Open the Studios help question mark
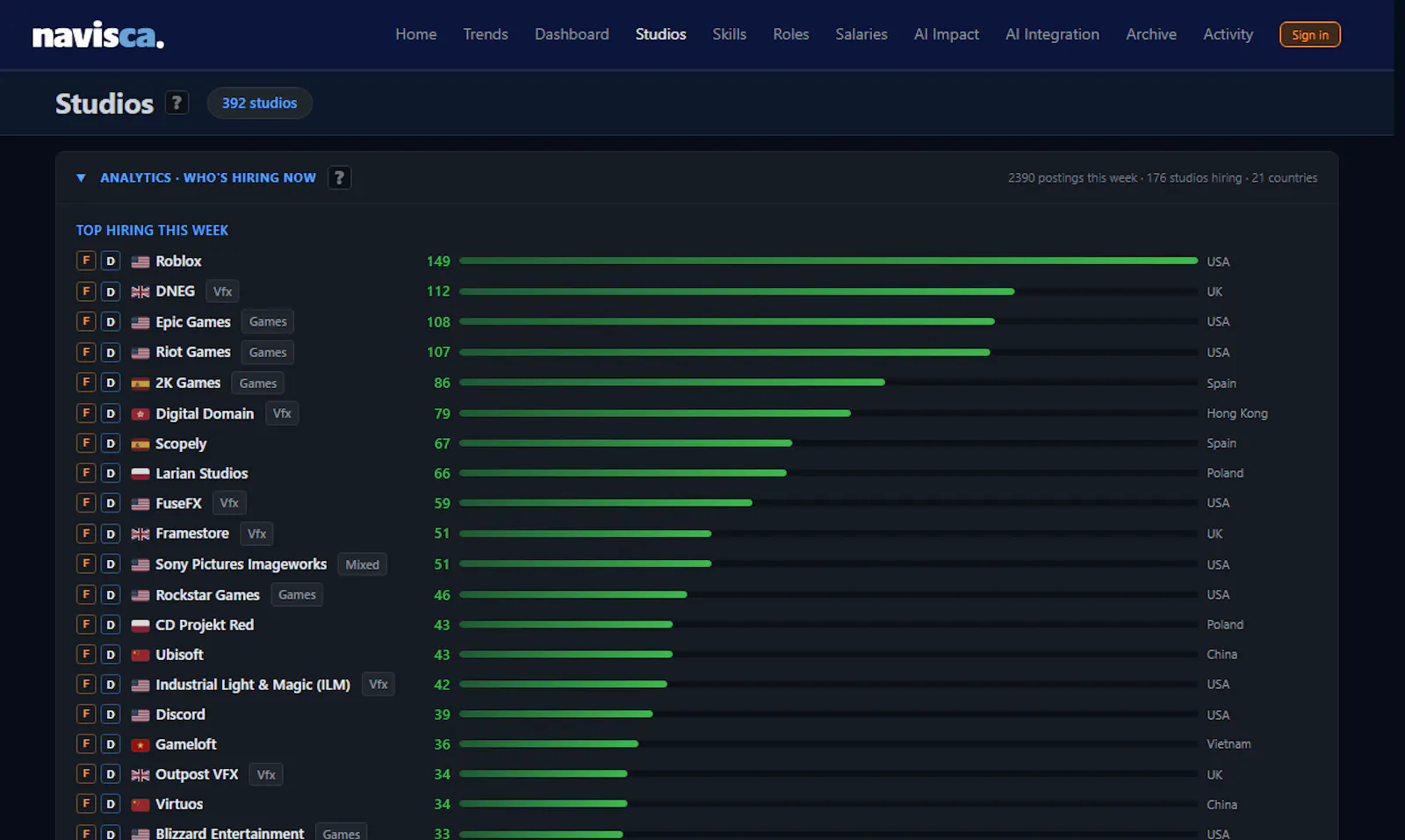Viewport: 1405px width, 840px height. coord(177,103)
